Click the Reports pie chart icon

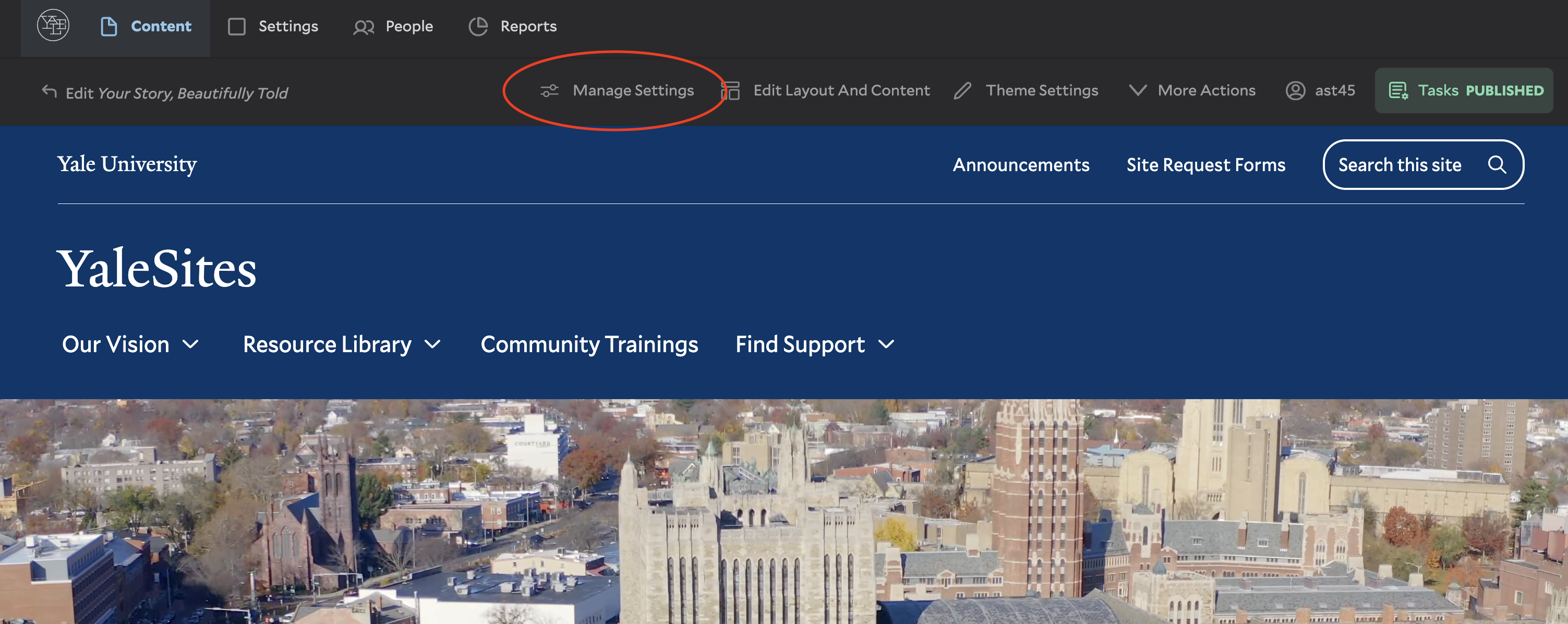coord(478,26)
